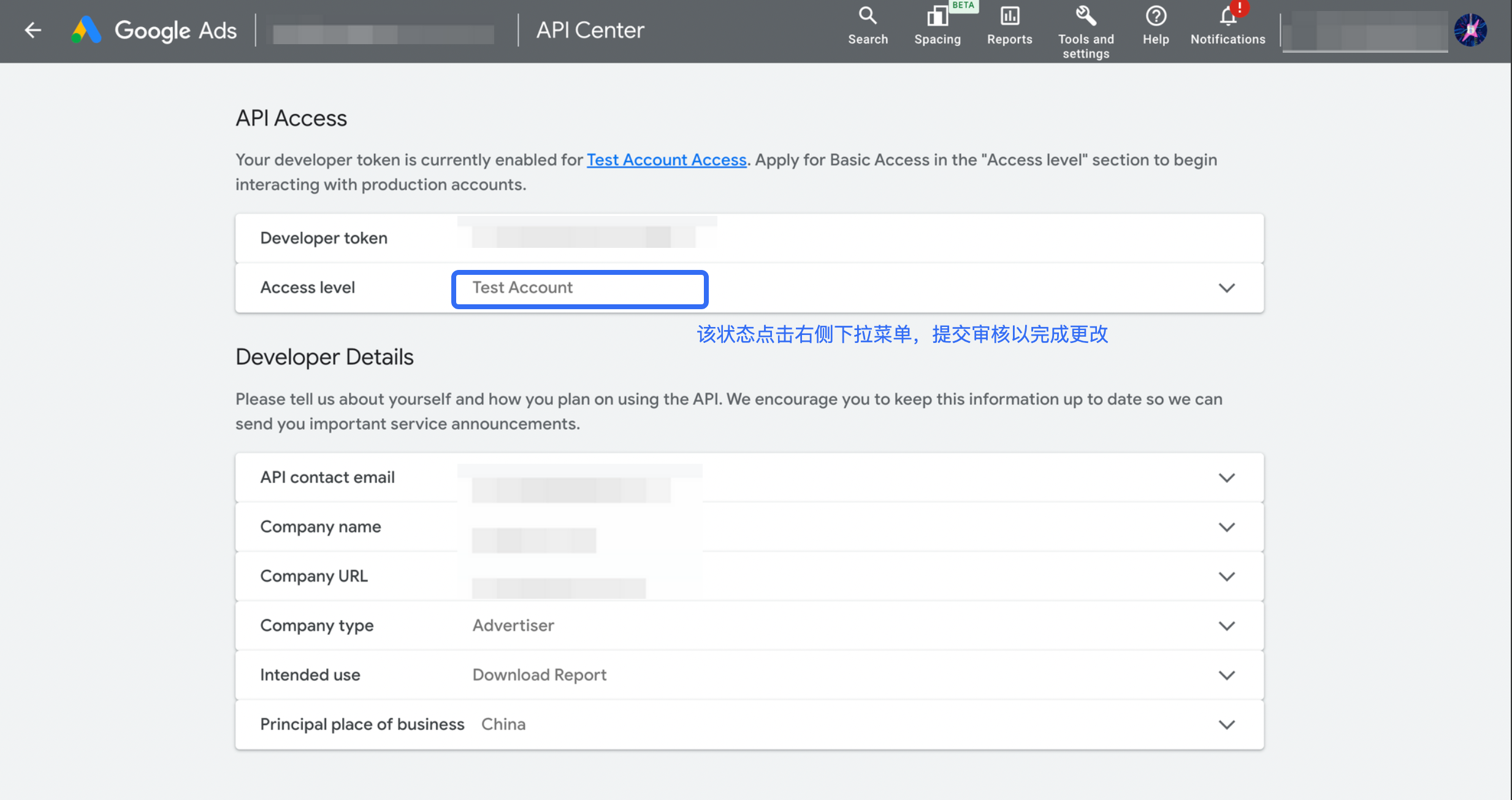Screen dimensions: 1512x800
Task: Expand the Company name row
Action: pos(1226,527)
